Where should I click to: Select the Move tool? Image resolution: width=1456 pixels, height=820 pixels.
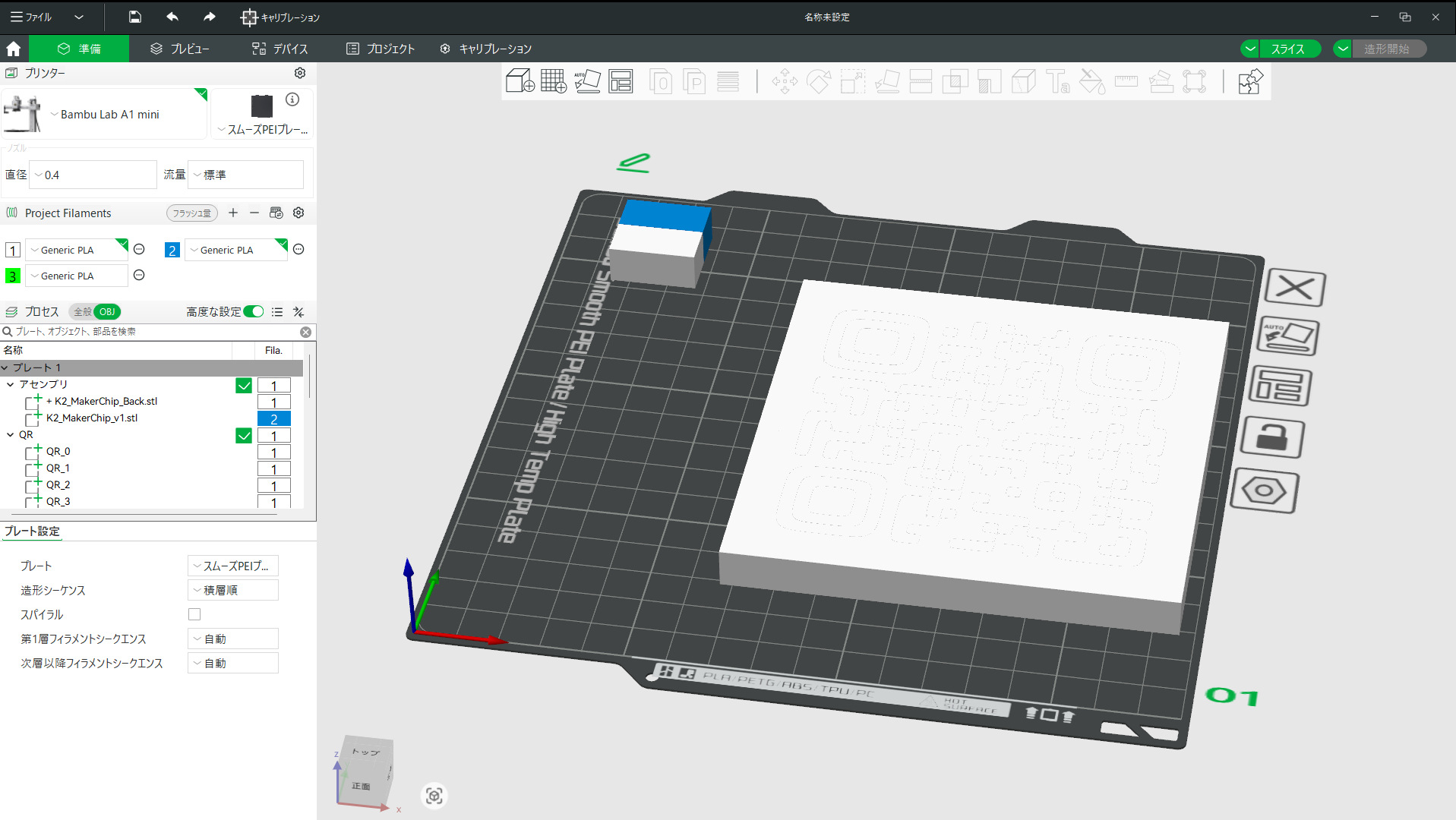coord(785,81)
